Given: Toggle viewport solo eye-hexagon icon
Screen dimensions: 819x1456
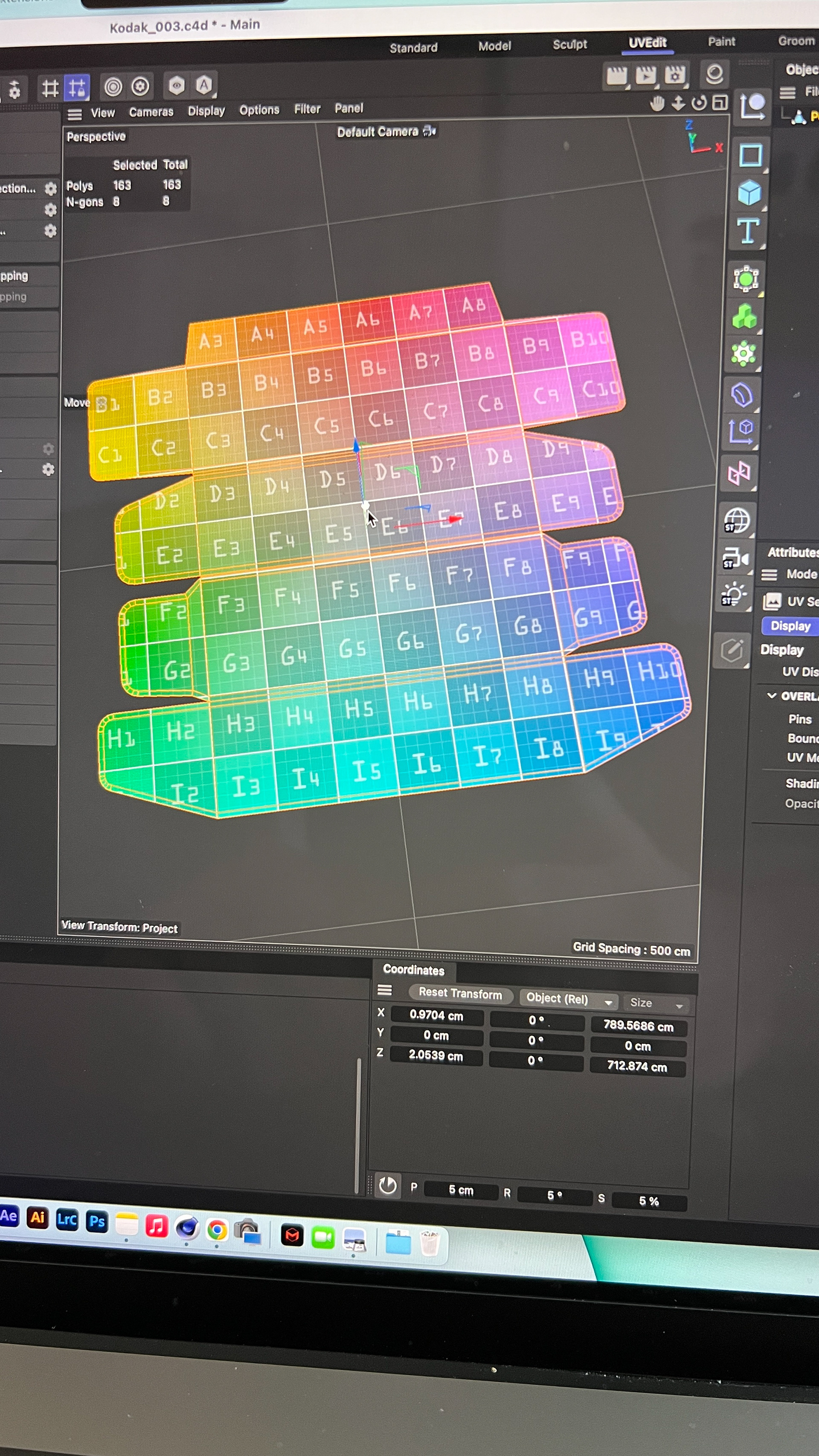Looking at the screenshot, I should pos(177,85).
